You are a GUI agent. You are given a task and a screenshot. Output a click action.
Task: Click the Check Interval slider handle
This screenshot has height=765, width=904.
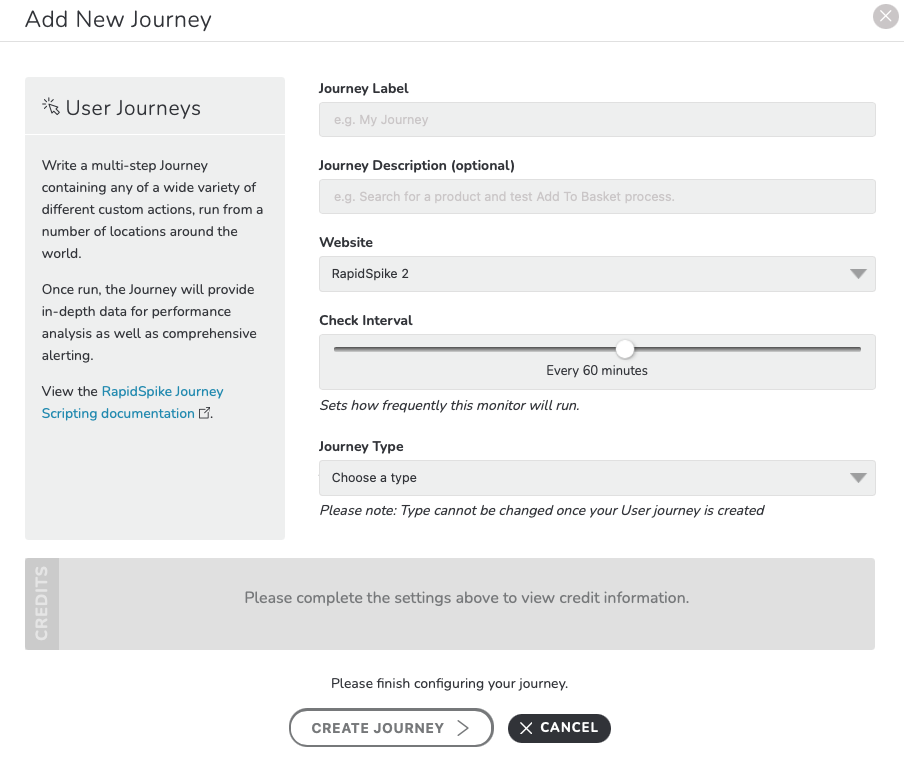pyautogui.click(x=625, y=349)
